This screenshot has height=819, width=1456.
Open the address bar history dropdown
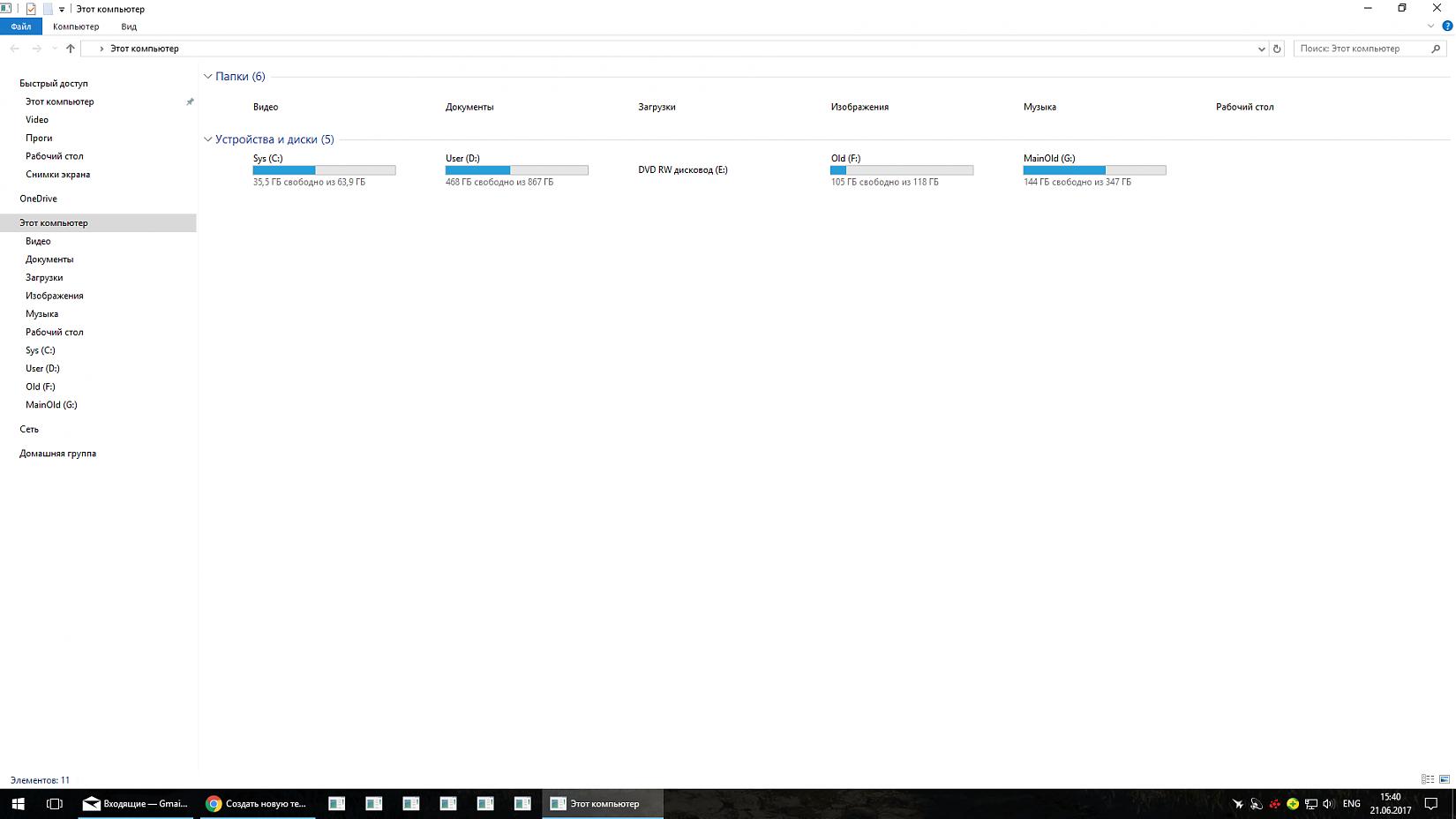pyautogui.click(x=1261, y=49)
